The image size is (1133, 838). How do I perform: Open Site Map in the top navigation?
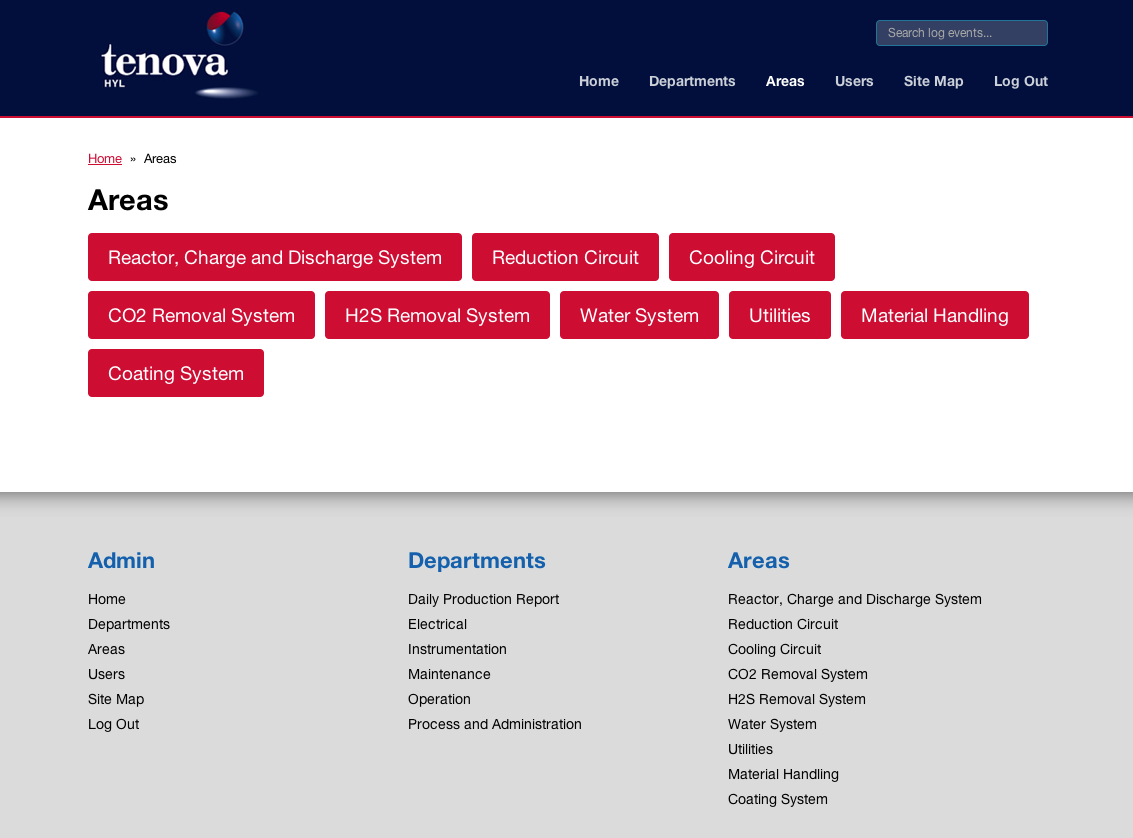click(933, 82)
